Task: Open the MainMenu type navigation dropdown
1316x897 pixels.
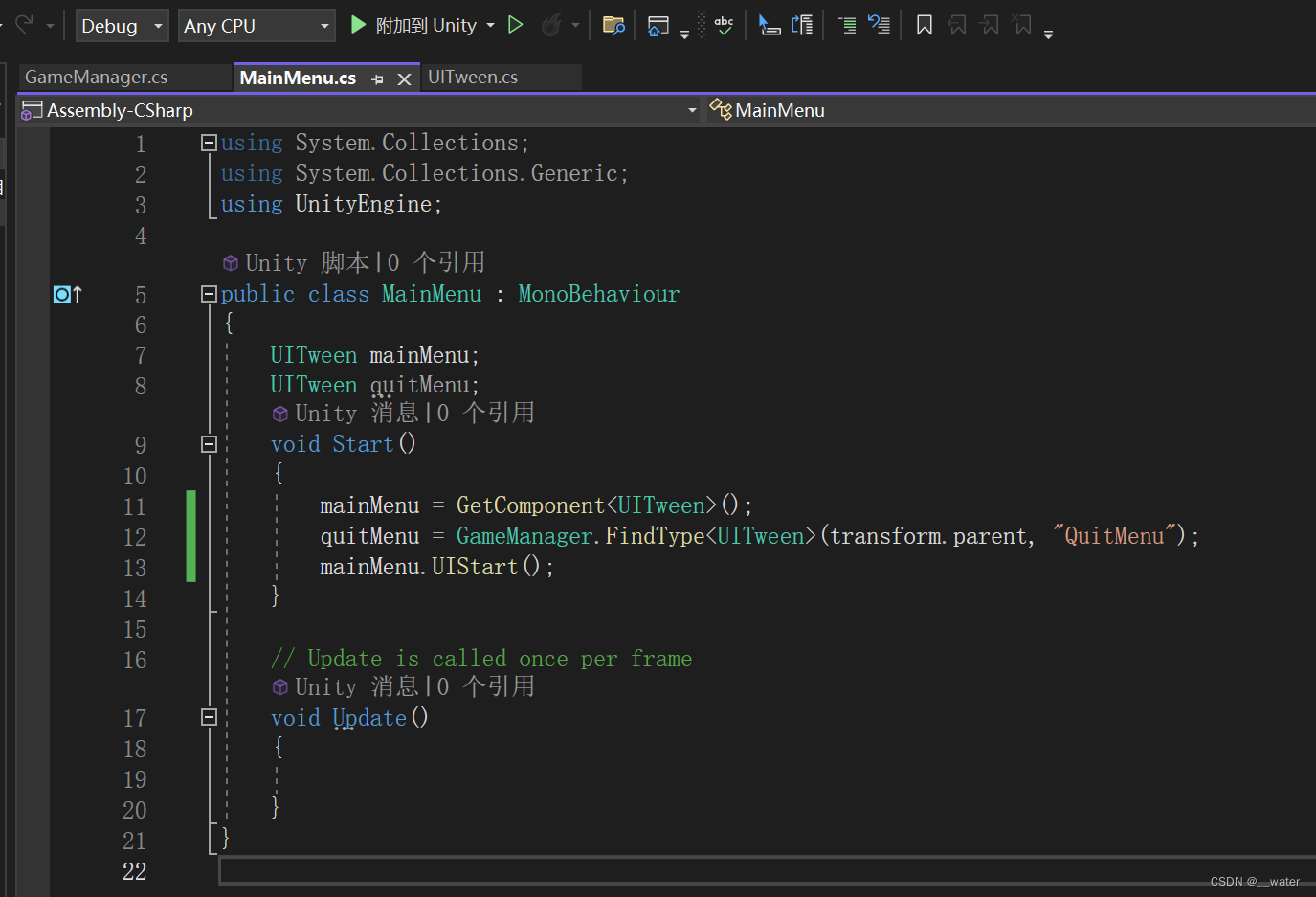Action: pyautogui.click(x=1011, y=110)
